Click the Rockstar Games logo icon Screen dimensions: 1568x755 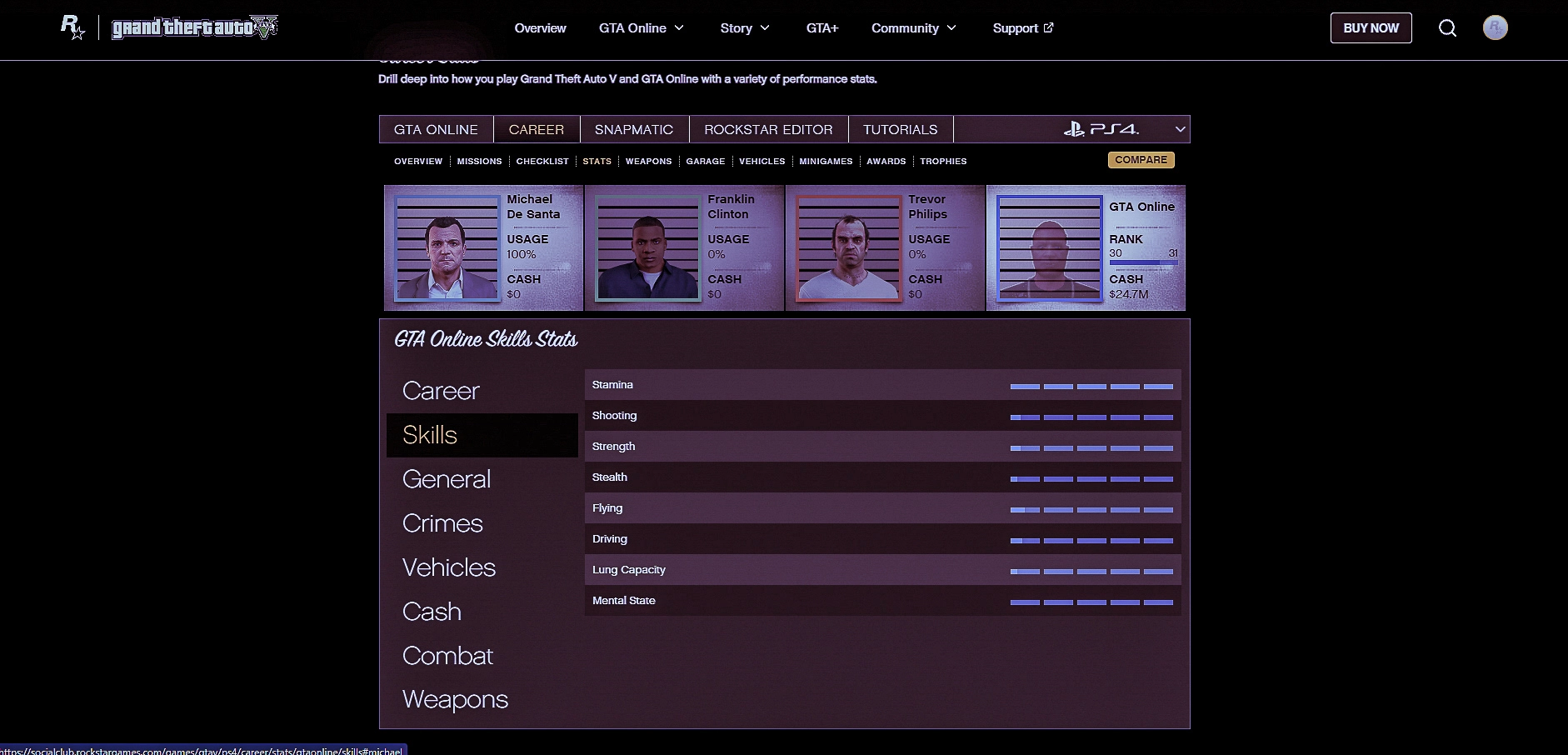[72, 27]
